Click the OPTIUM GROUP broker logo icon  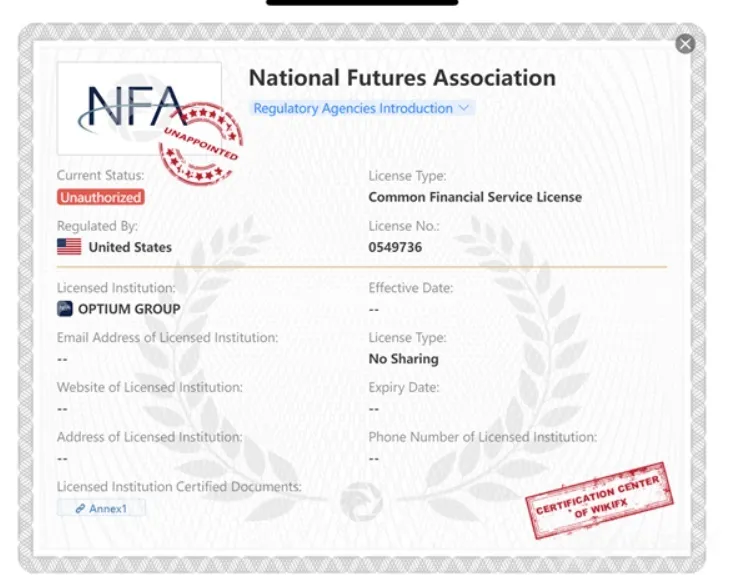pos(65,309)
